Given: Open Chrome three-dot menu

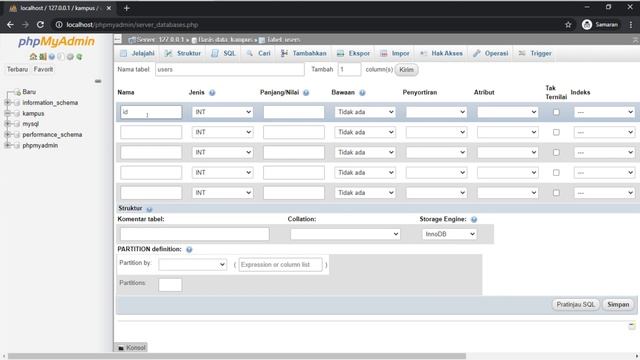Looking at the screenshot, I should point(631,25).
